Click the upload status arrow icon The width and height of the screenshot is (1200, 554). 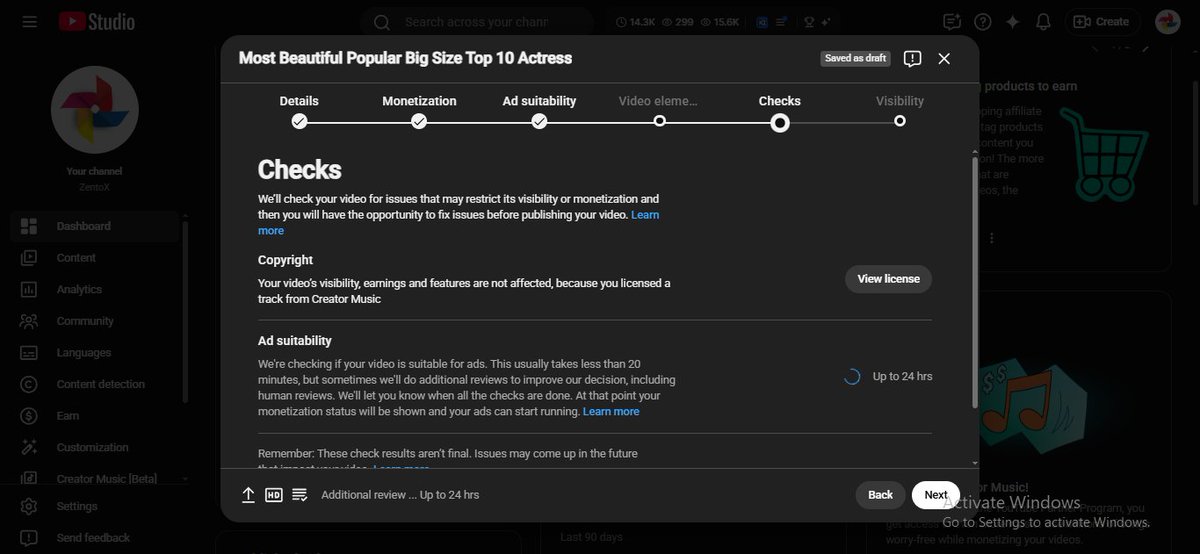pos(248,495)
